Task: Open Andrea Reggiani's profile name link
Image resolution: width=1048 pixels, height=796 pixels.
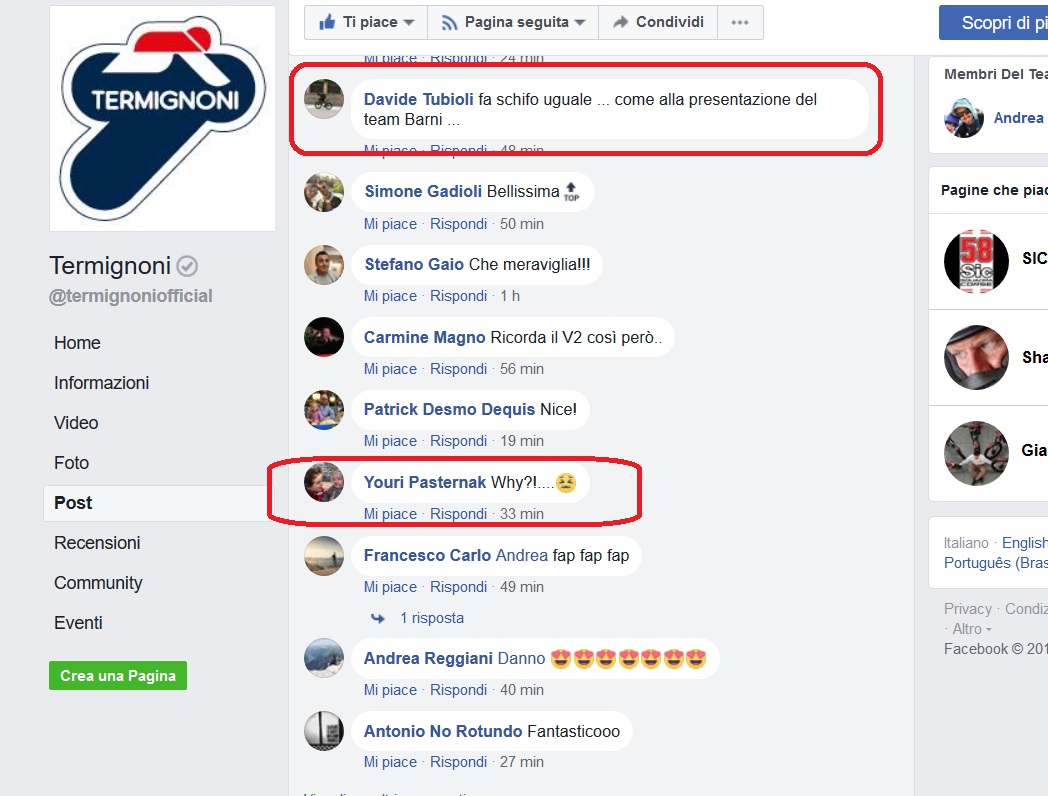Action: tap(428, 658)
